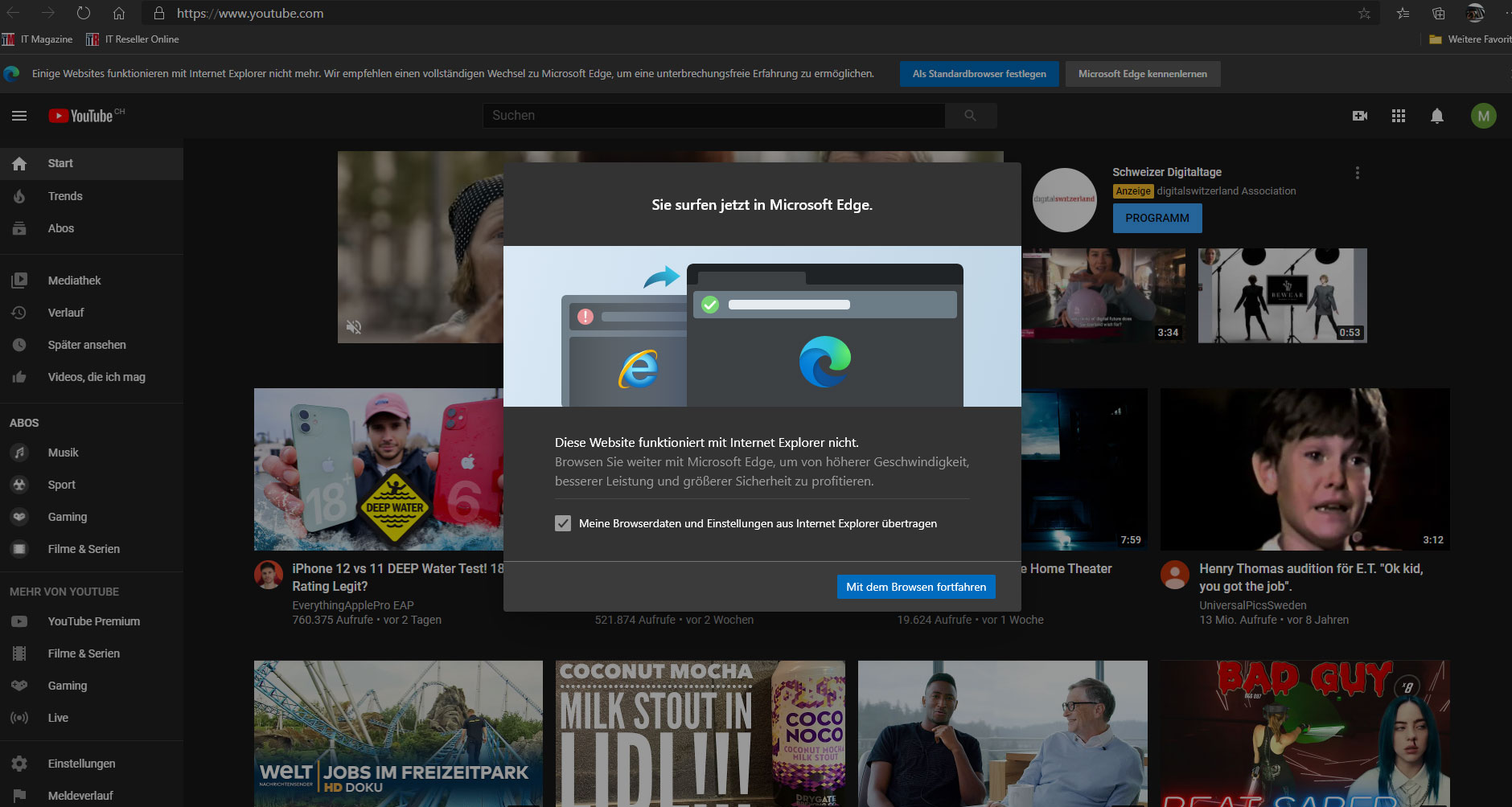Open Verlauf in the sidebar
The image size is (1512, 807).
[x=92, y=313]
